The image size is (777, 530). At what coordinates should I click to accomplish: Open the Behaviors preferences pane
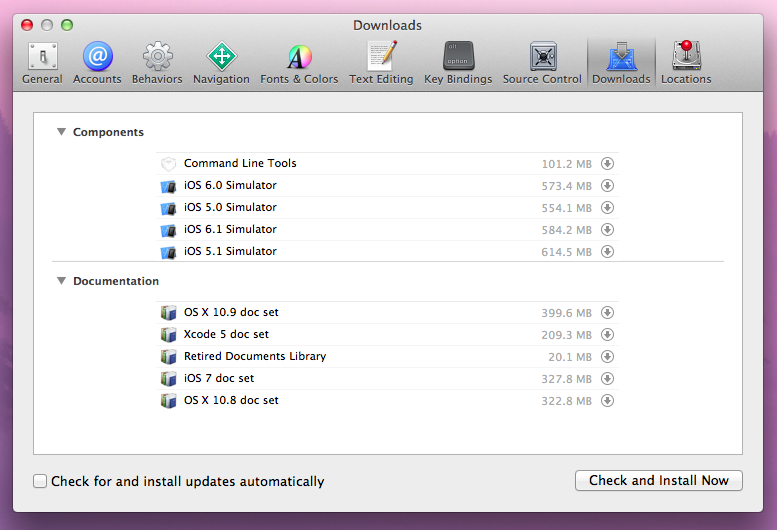(157, 62)
